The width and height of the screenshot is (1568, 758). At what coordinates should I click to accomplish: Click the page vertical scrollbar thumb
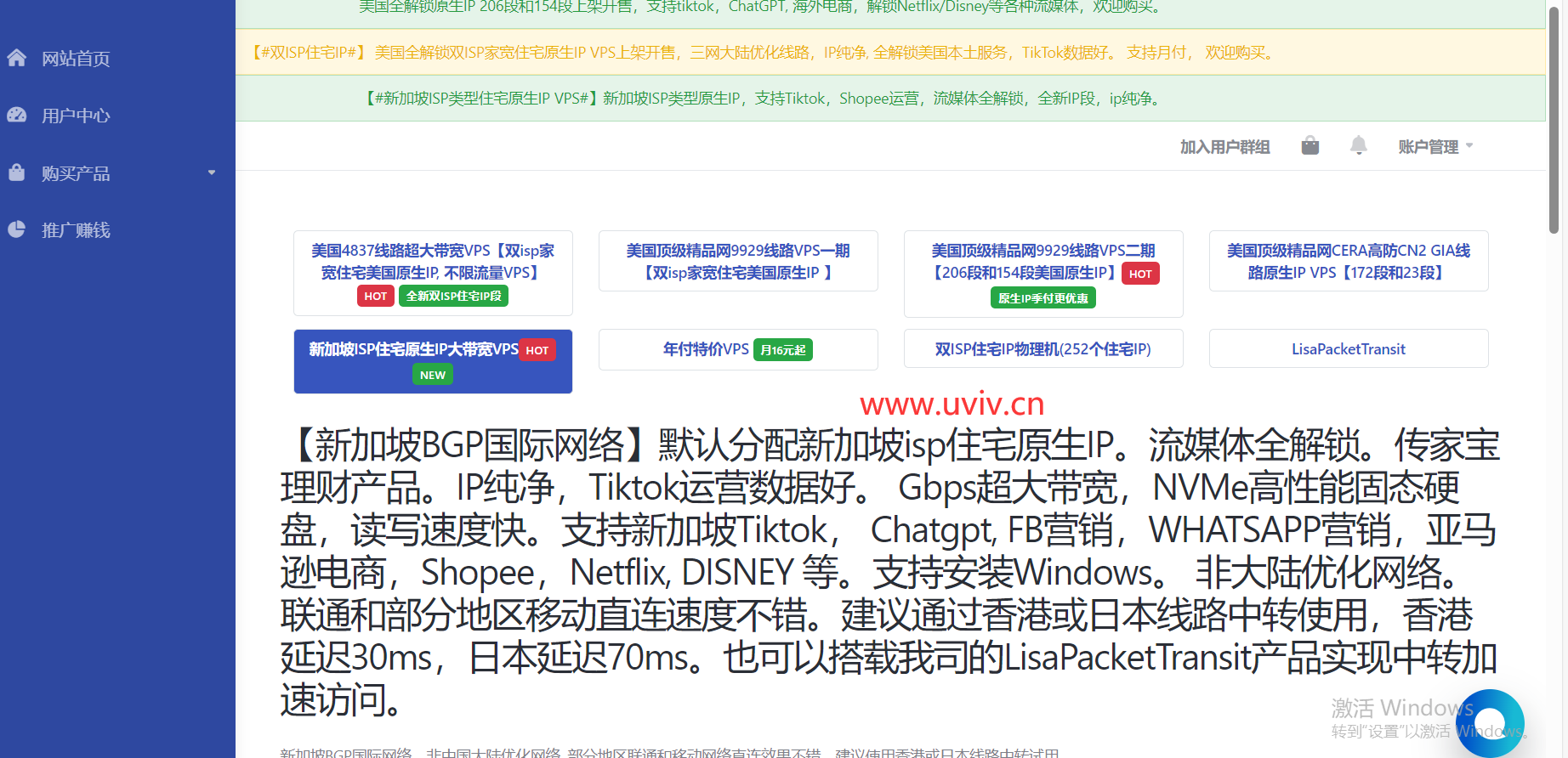(1554, 119)
